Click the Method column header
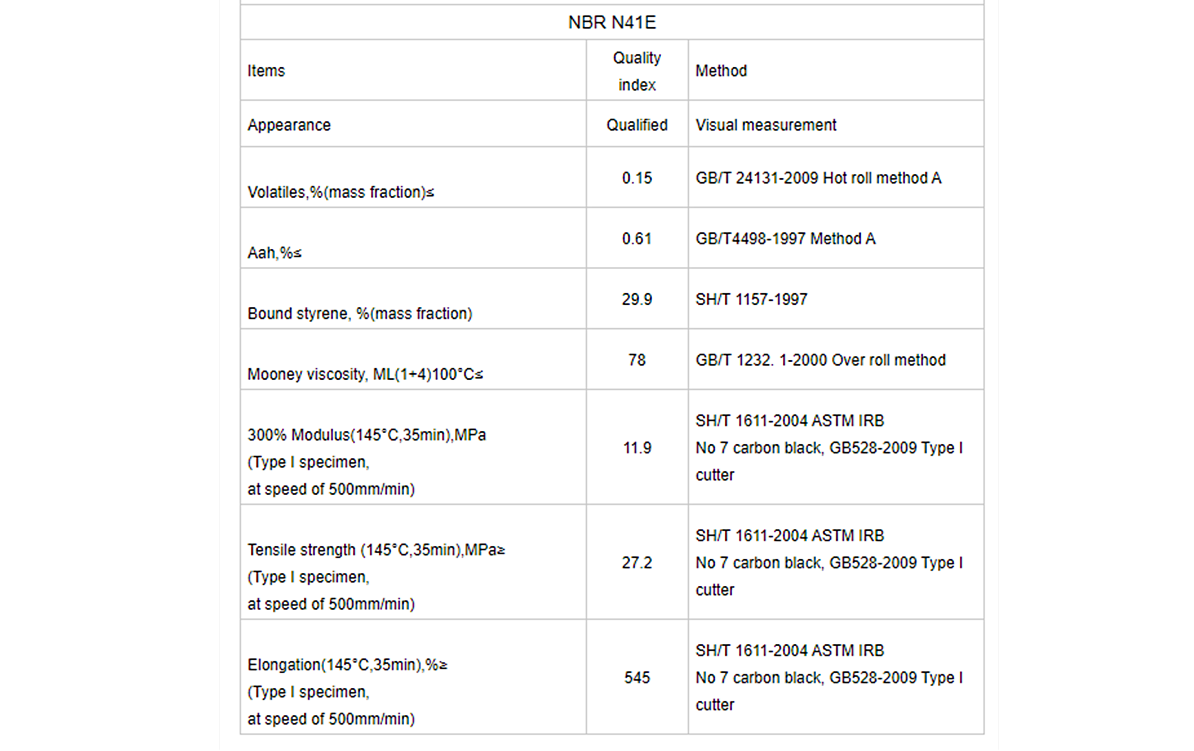 720,71
